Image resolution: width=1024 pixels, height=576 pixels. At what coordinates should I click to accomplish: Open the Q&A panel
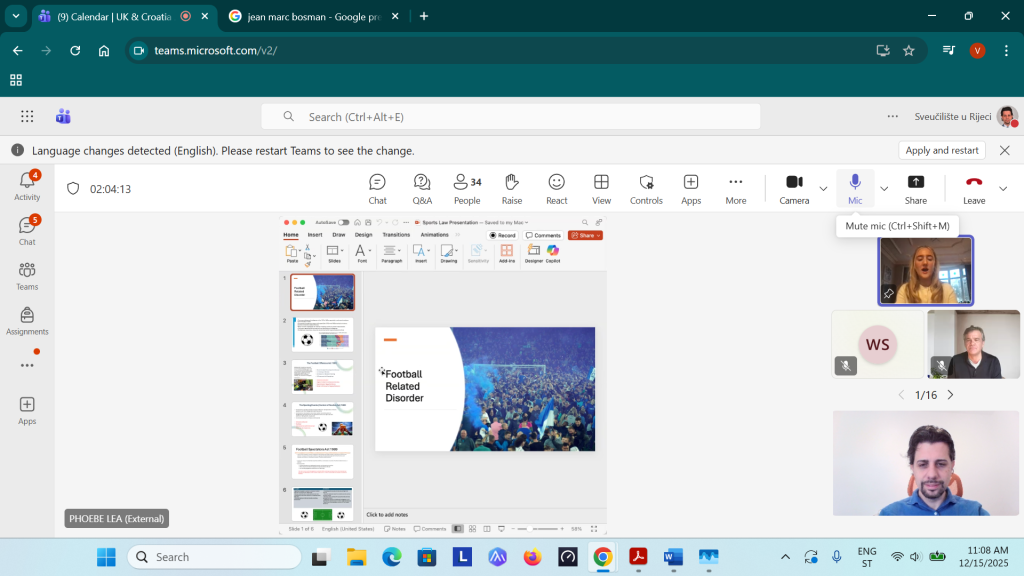422,188
